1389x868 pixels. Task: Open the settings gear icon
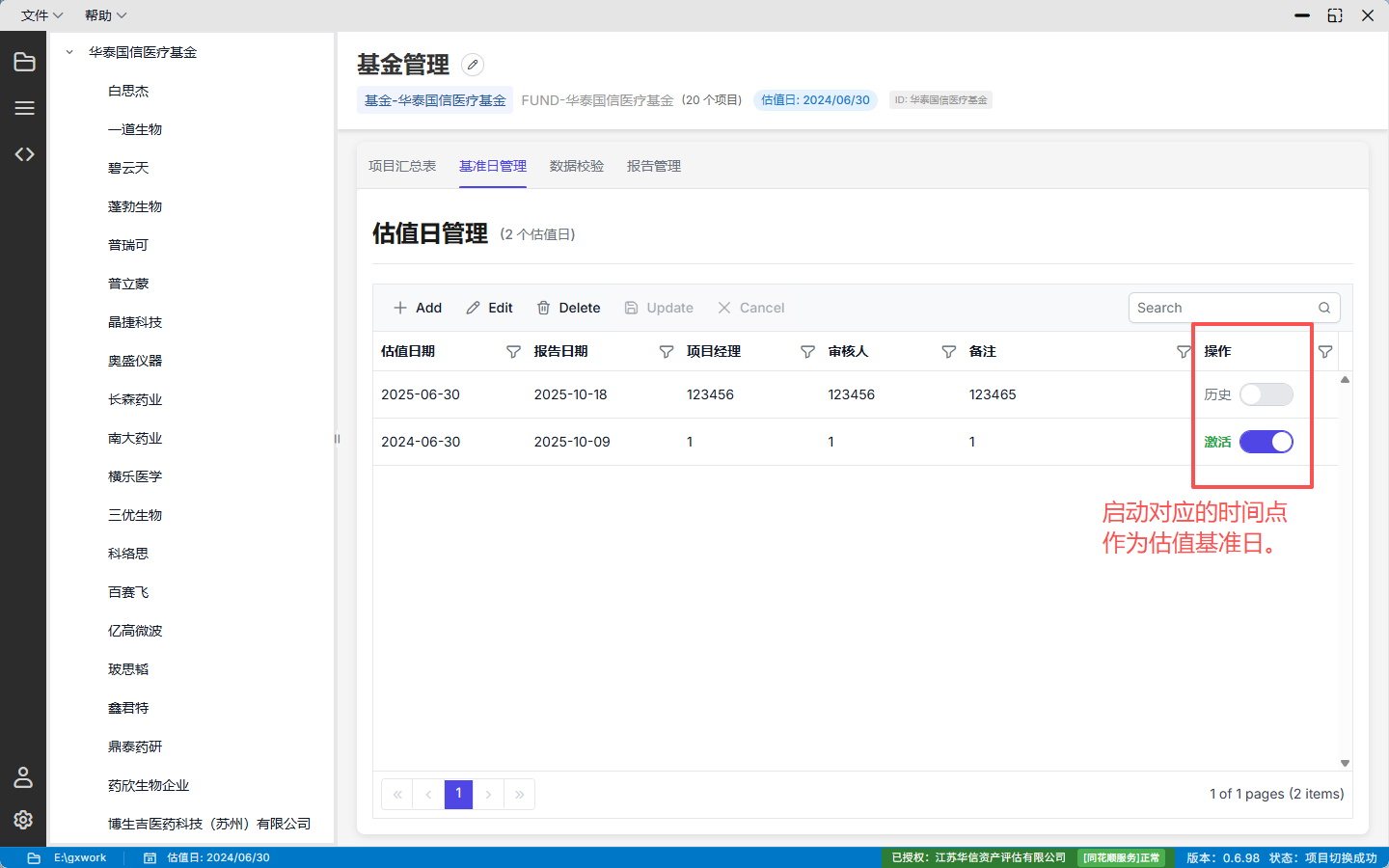pyautogui.click(x=23, y=819)
